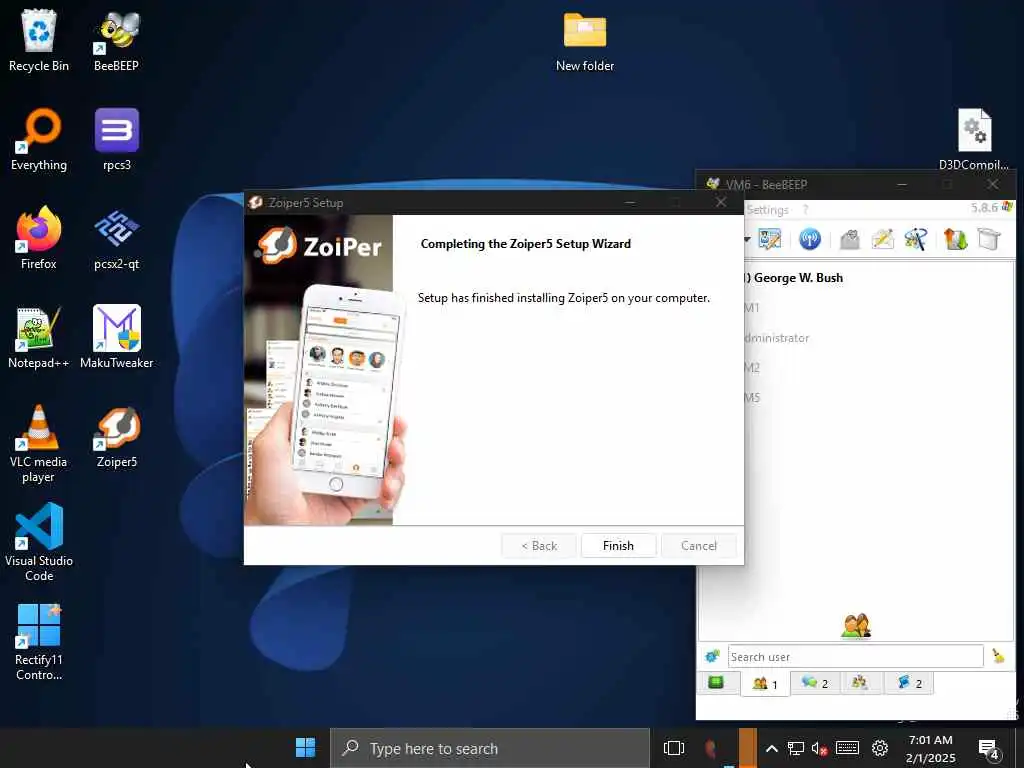Select the administrator user in BeeBEEP list
Viewport: 1024px width, 768px height.
tap(776, 338)
